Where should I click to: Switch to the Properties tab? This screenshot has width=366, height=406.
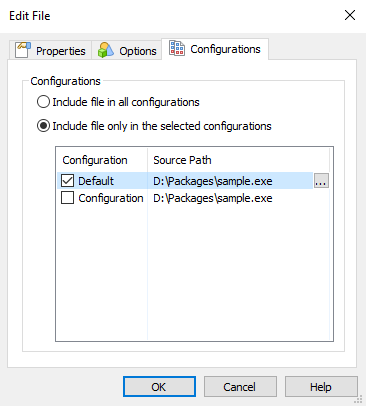click(50, 50)
